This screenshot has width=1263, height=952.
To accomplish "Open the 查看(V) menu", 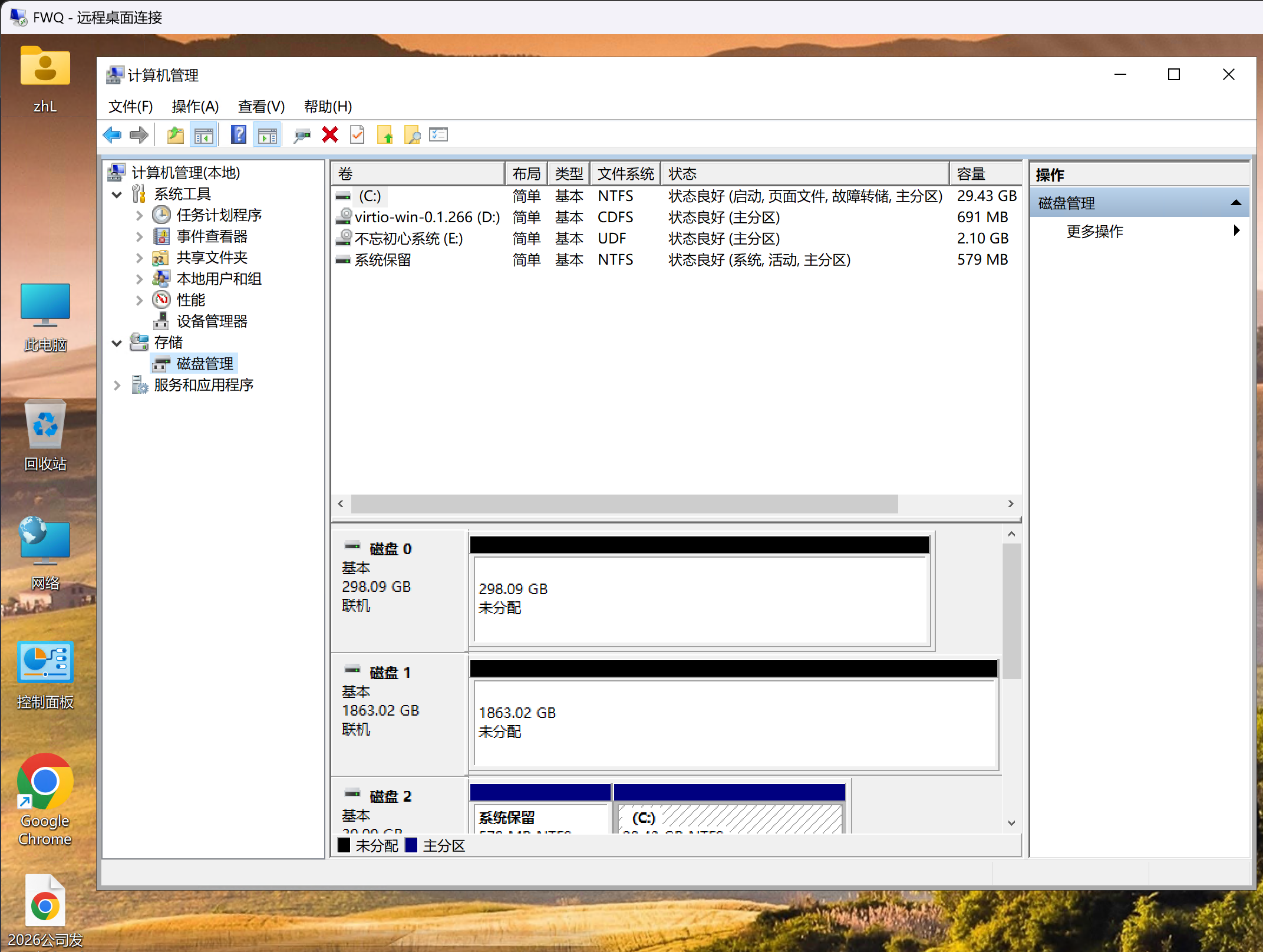I will click(261, 107).
